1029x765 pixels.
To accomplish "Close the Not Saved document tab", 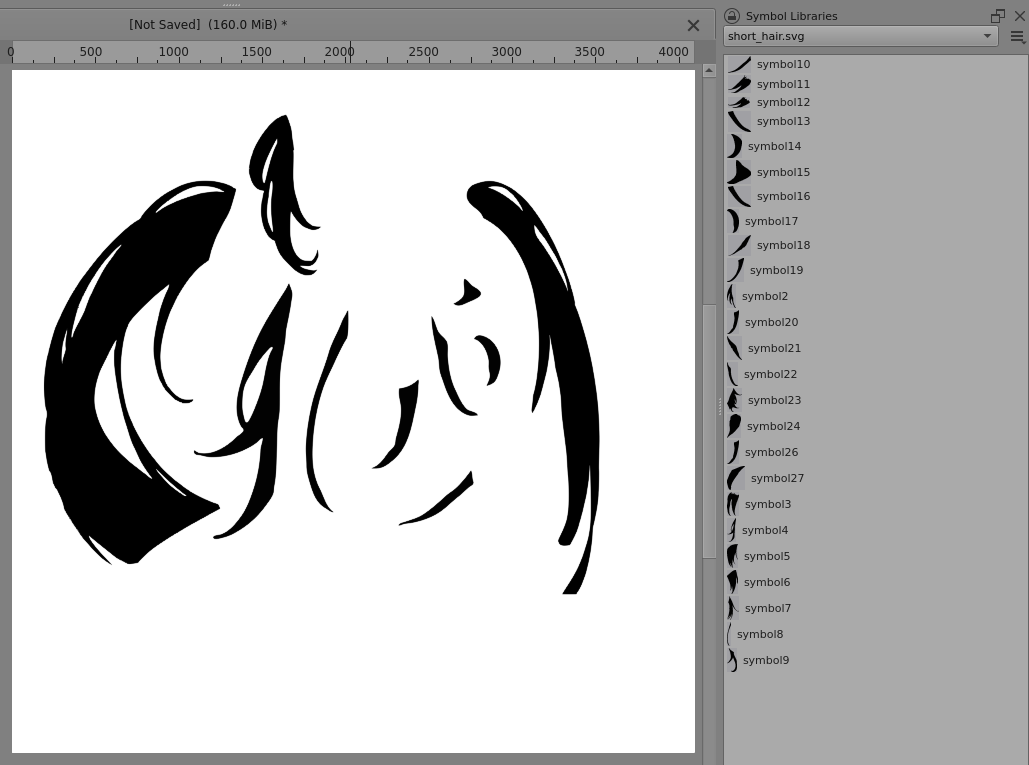I will coord(693,25).
